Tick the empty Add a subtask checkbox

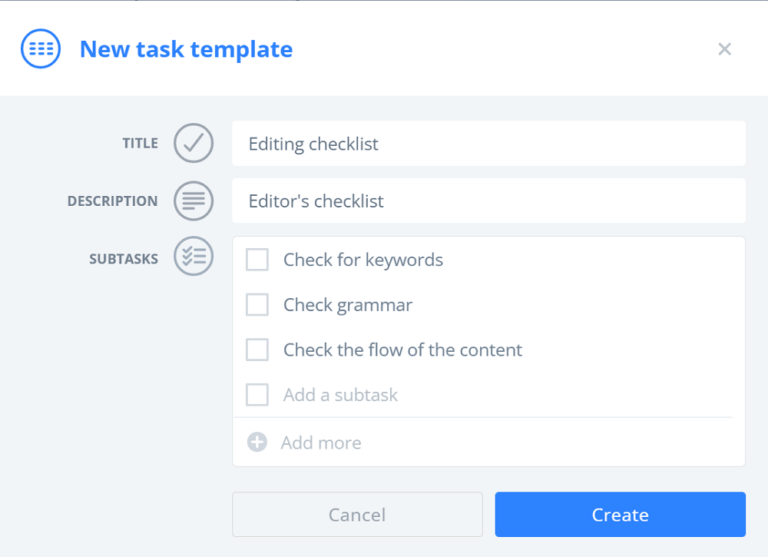(257, 395)
